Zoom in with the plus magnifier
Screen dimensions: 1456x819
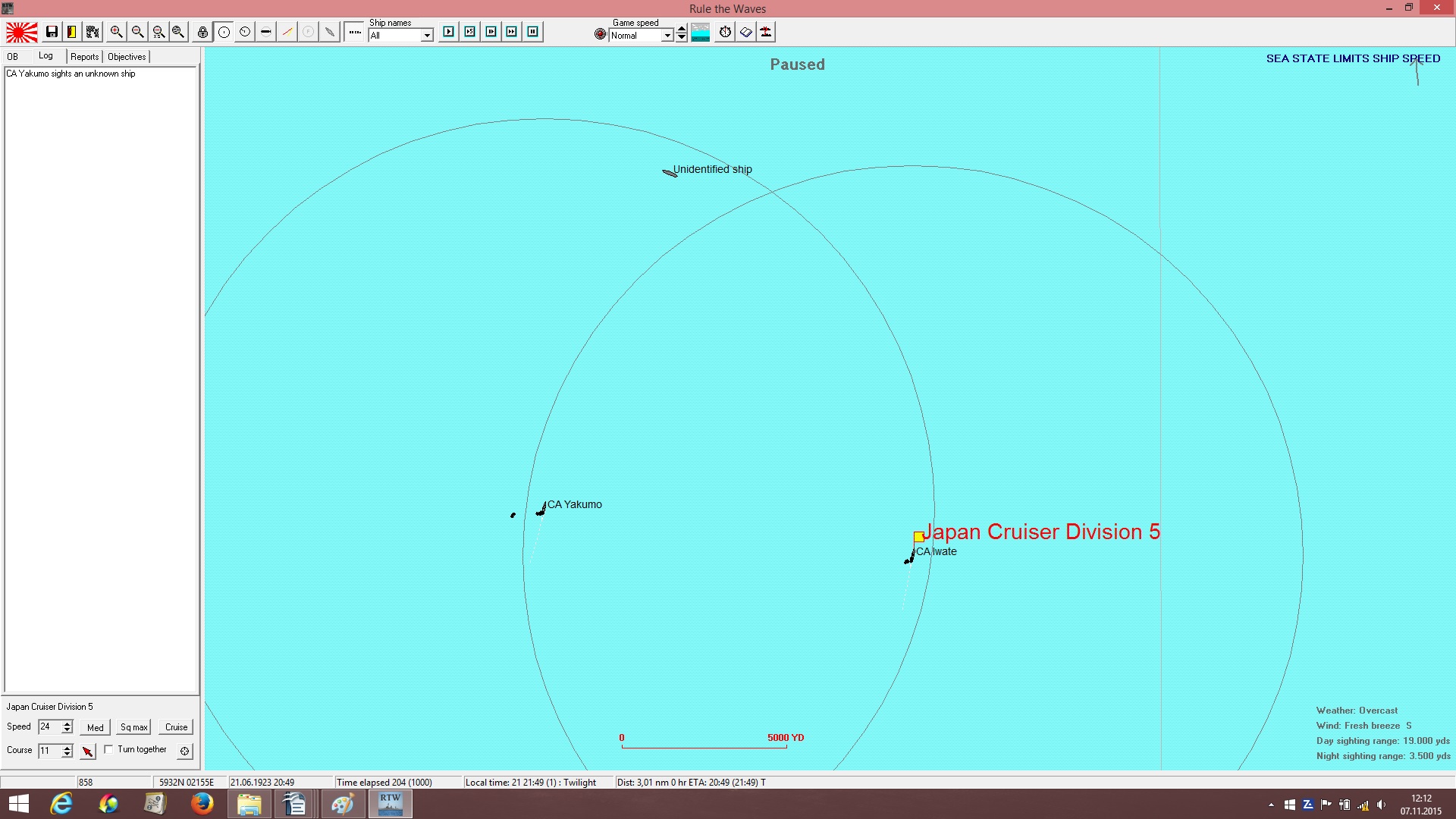pyautogui.click(x=116, y=32)
